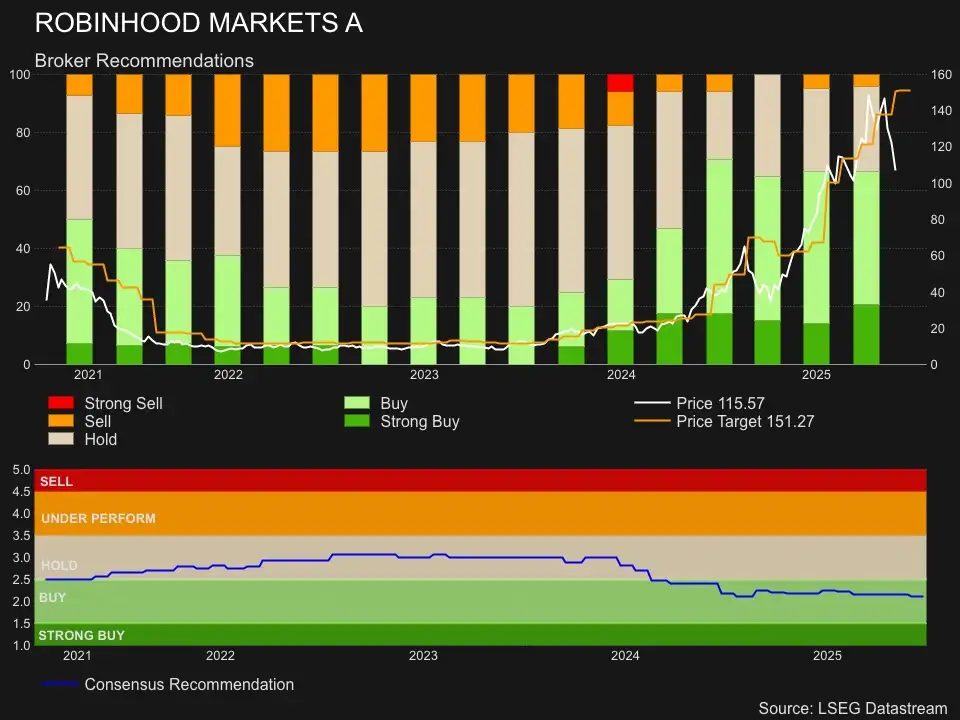Click the Hold beige legend swatch
This screenshot has height=720, width=960.
click(61, 438)
